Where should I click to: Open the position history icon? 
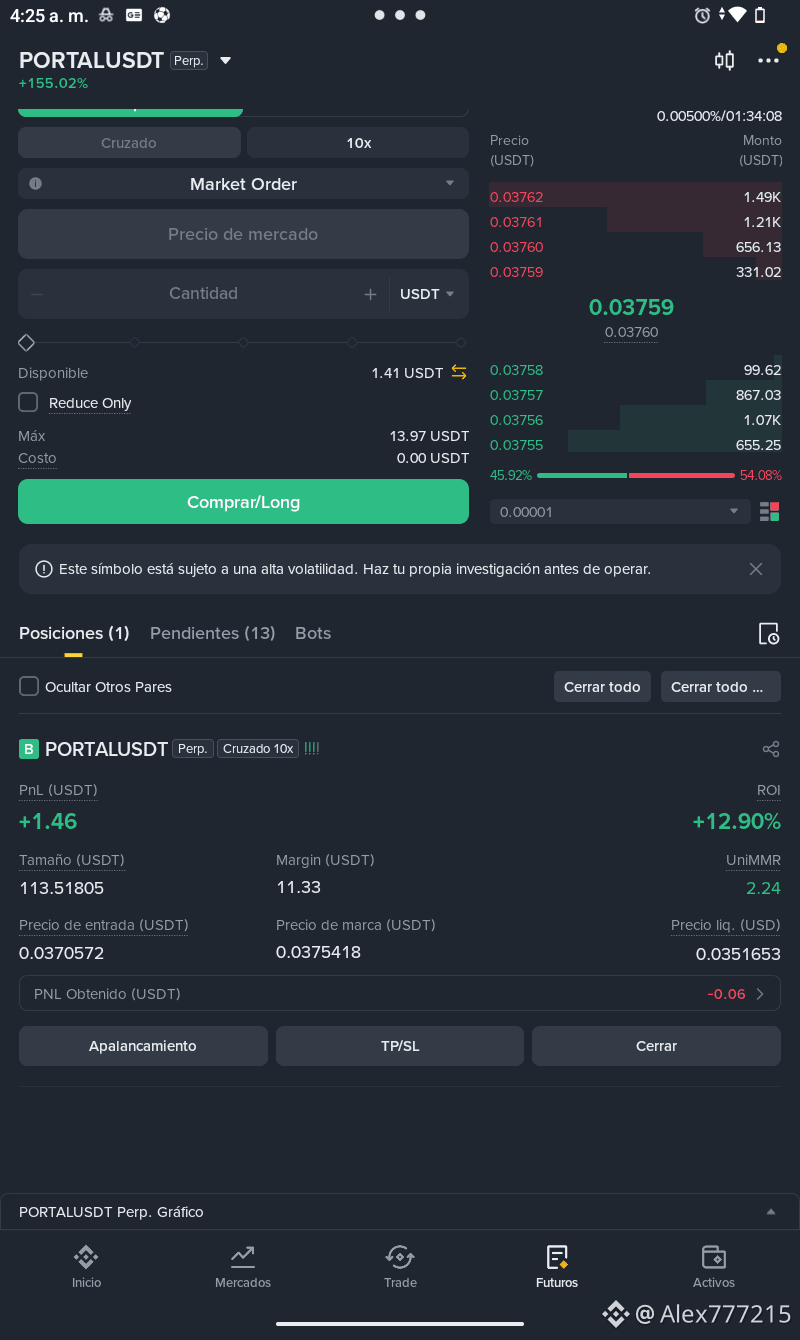(x=768, y=633)
